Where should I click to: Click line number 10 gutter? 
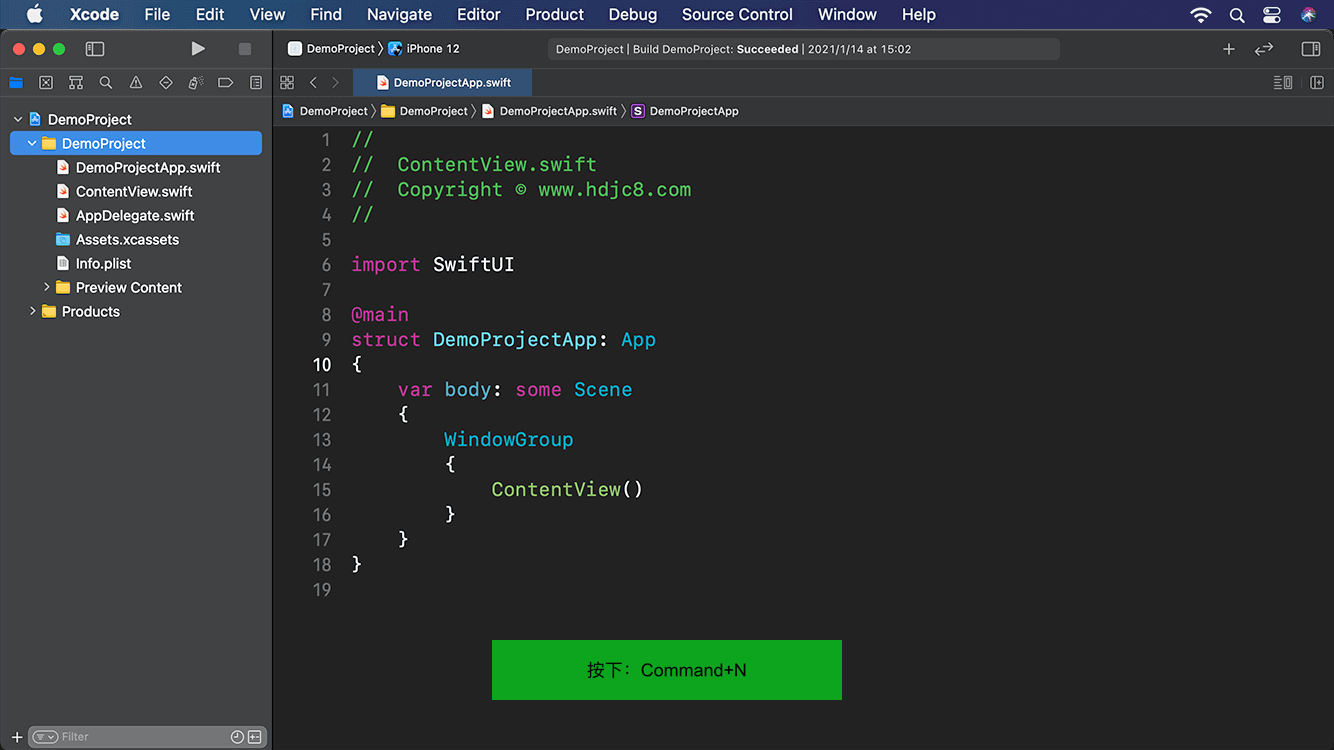pos(322,365)
